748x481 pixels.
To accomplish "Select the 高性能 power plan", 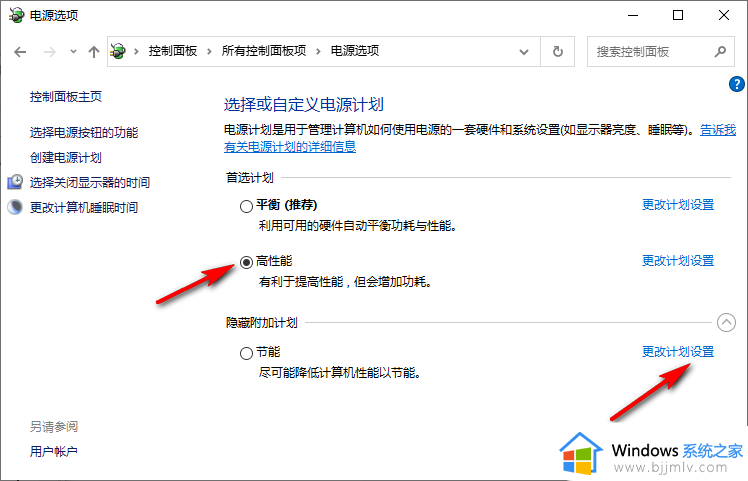I will 247,262.
